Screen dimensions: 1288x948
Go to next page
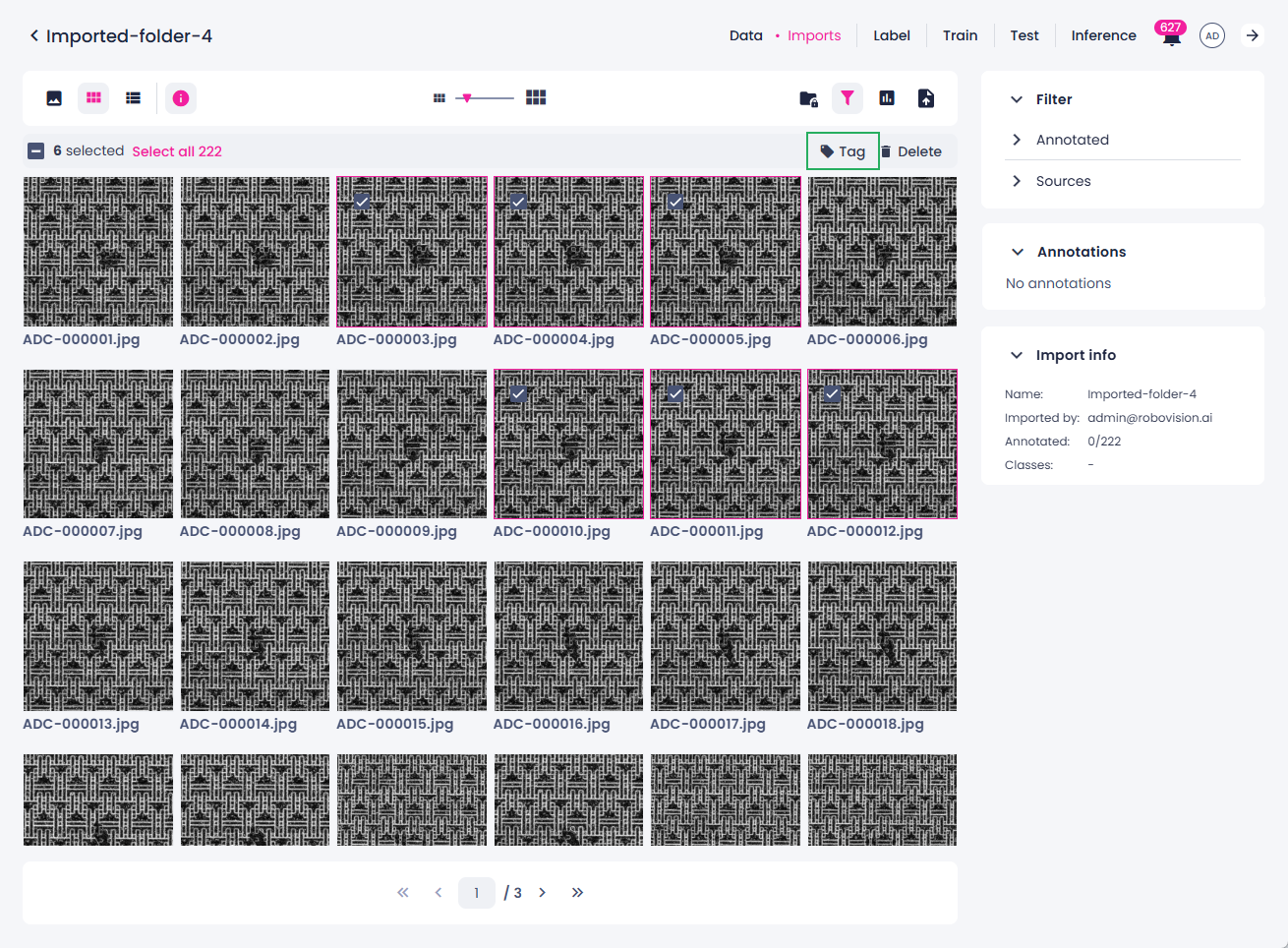point(542,893)
